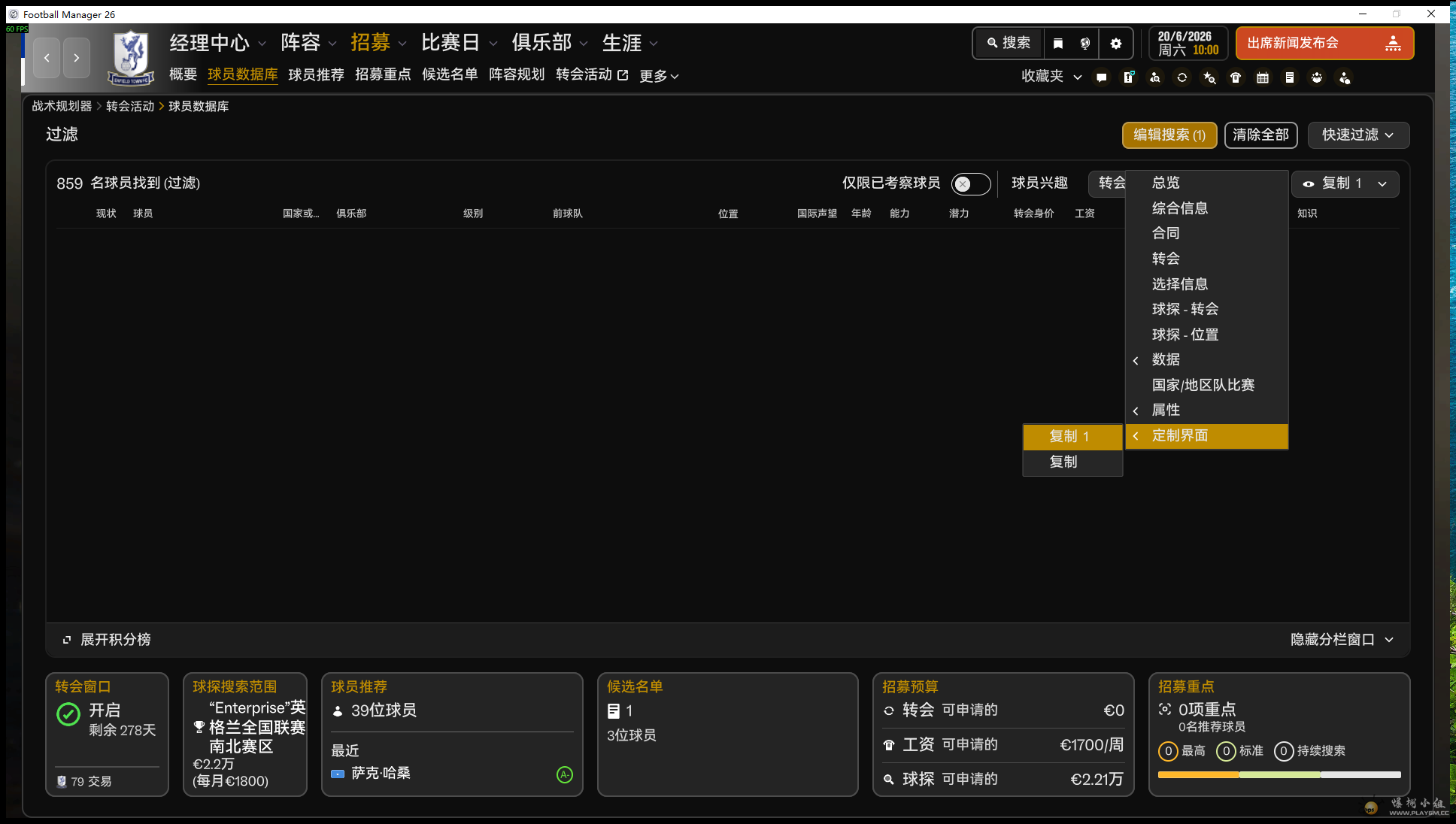Switch to the 招募重点 tab

coord(383,74)
